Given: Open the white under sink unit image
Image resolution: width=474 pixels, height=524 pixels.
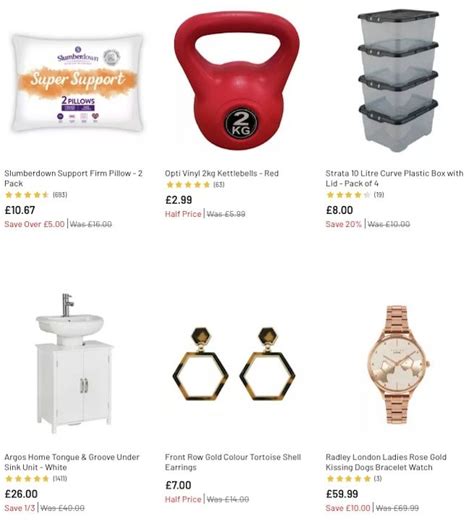Looking at the screenshot, I should point(74,364).
